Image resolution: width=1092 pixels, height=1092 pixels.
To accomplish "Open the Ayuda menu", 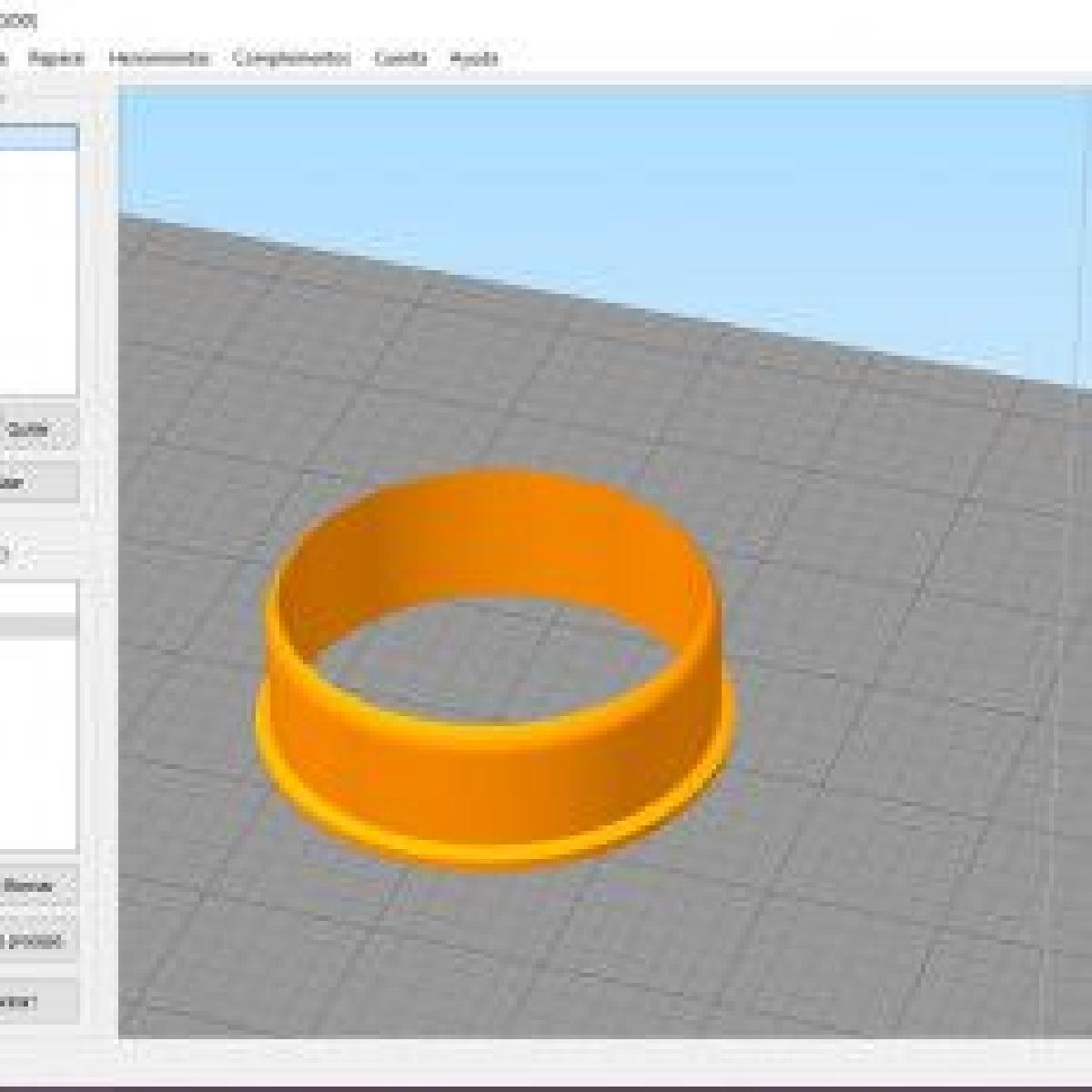I will (474, 58).
